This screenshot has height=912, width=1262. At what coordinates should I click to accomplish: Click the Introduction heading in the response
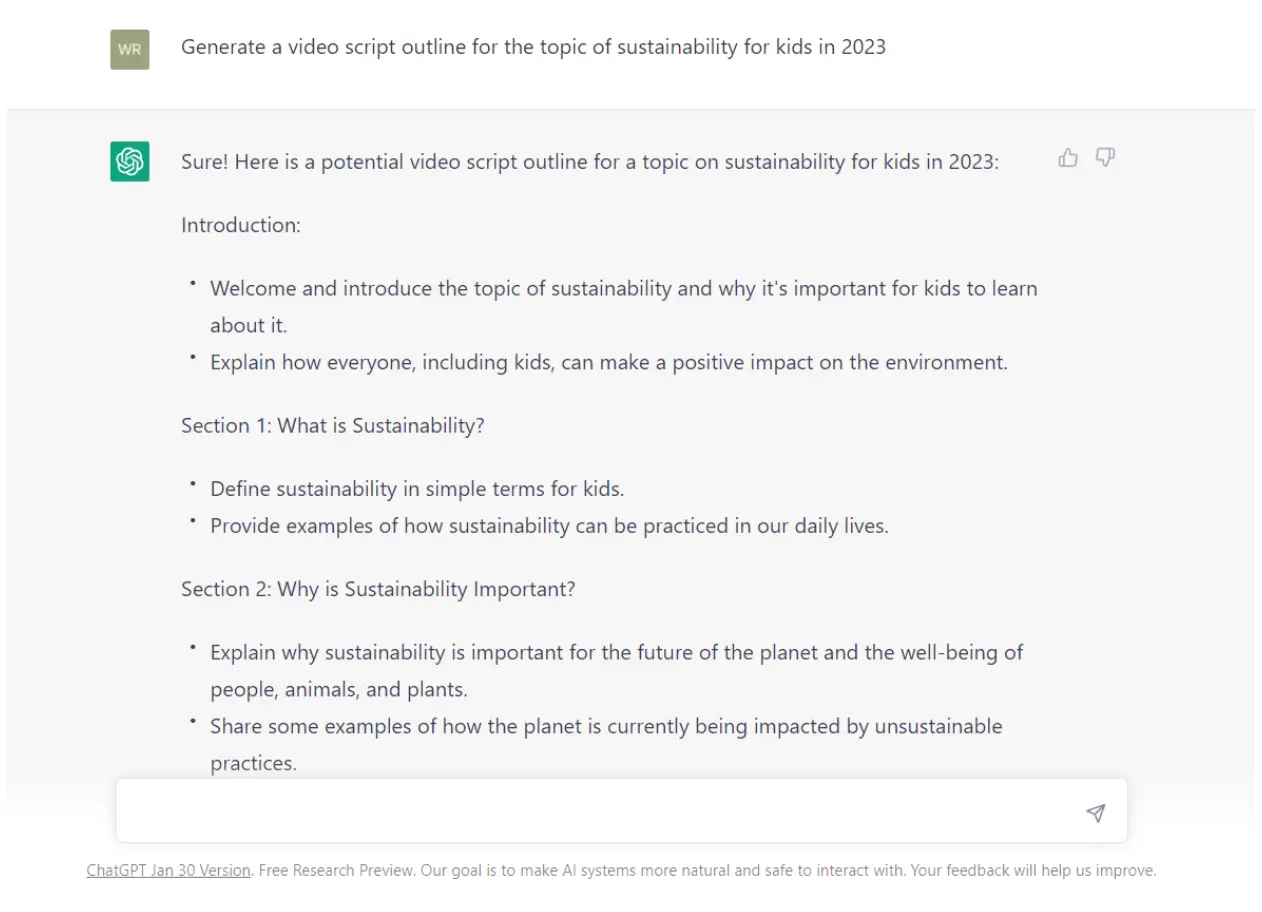[240, 225]
